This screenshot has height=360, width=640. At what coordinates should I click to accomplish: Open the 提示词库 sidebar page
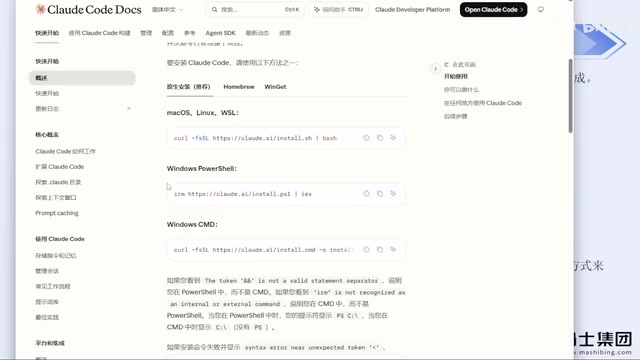[x=47, y=302]
